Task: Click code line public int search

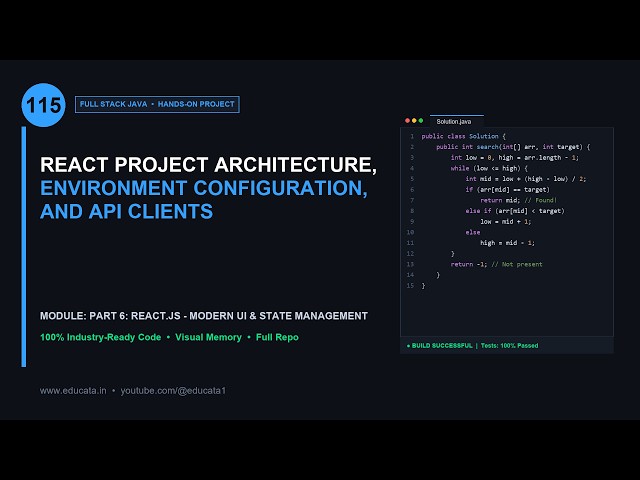Action: click(x=513, y=147)
